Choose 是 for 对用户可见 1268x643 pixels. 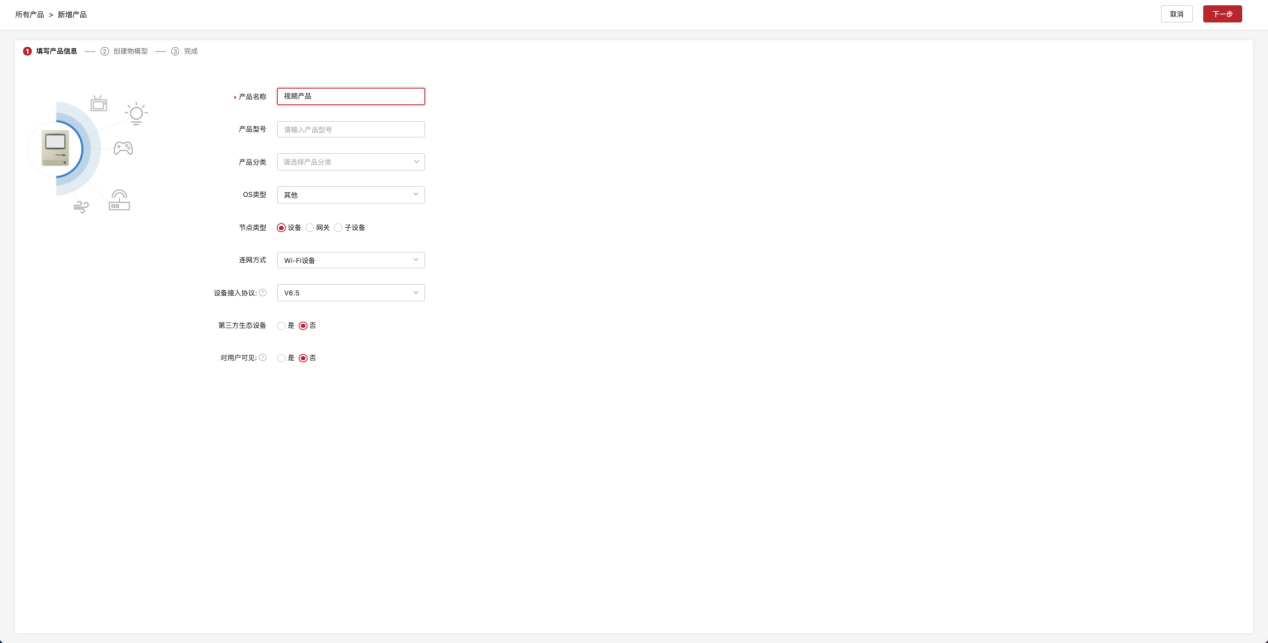coord(282,358)
